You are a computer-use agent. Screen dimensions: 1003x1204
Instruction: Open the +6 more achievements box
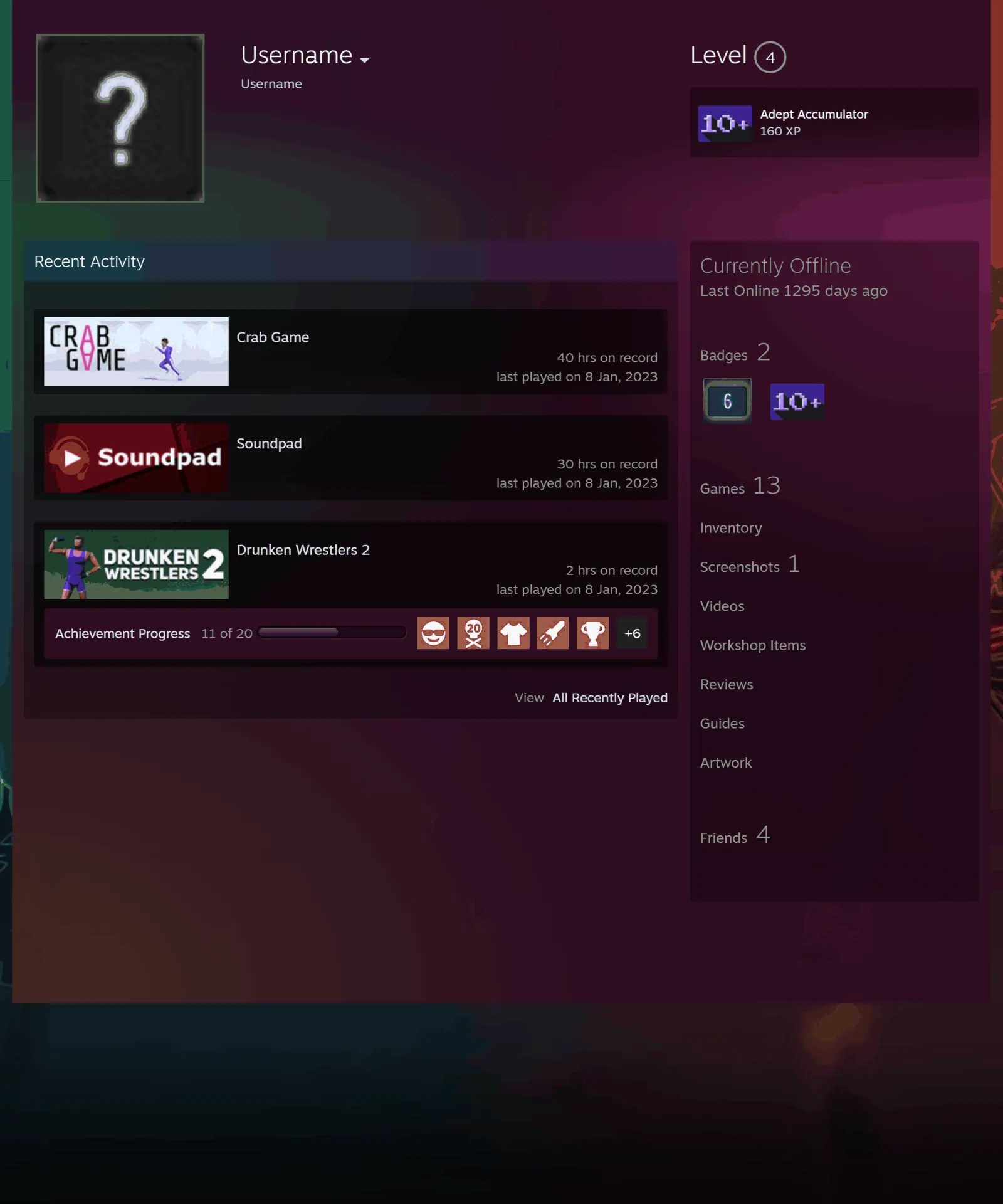pyautogui.click(x=633, y=633)
